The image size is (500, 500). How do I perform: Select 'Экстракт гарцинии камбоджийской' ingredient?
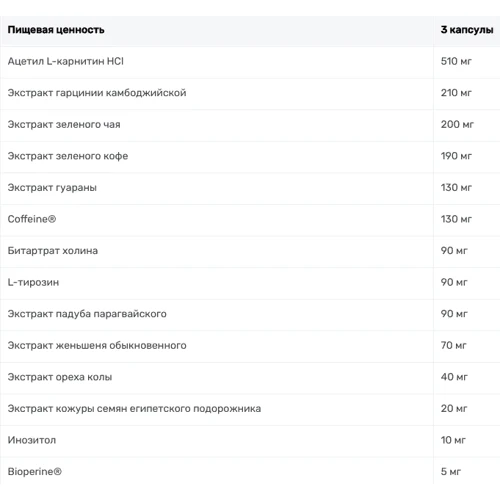[97, 93]
